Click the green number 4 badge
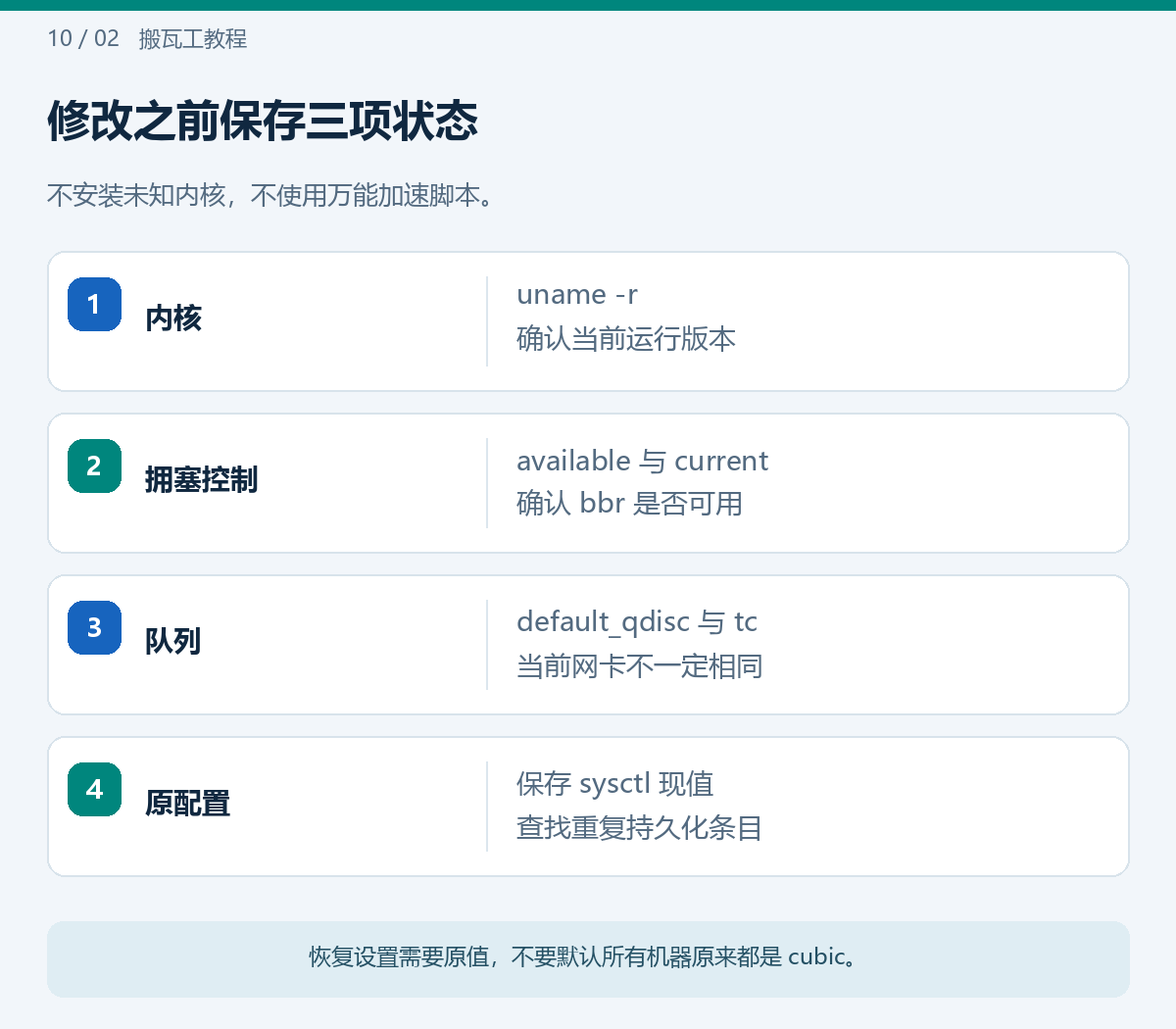The image size is (1176, 1029). tap(94, 789)
